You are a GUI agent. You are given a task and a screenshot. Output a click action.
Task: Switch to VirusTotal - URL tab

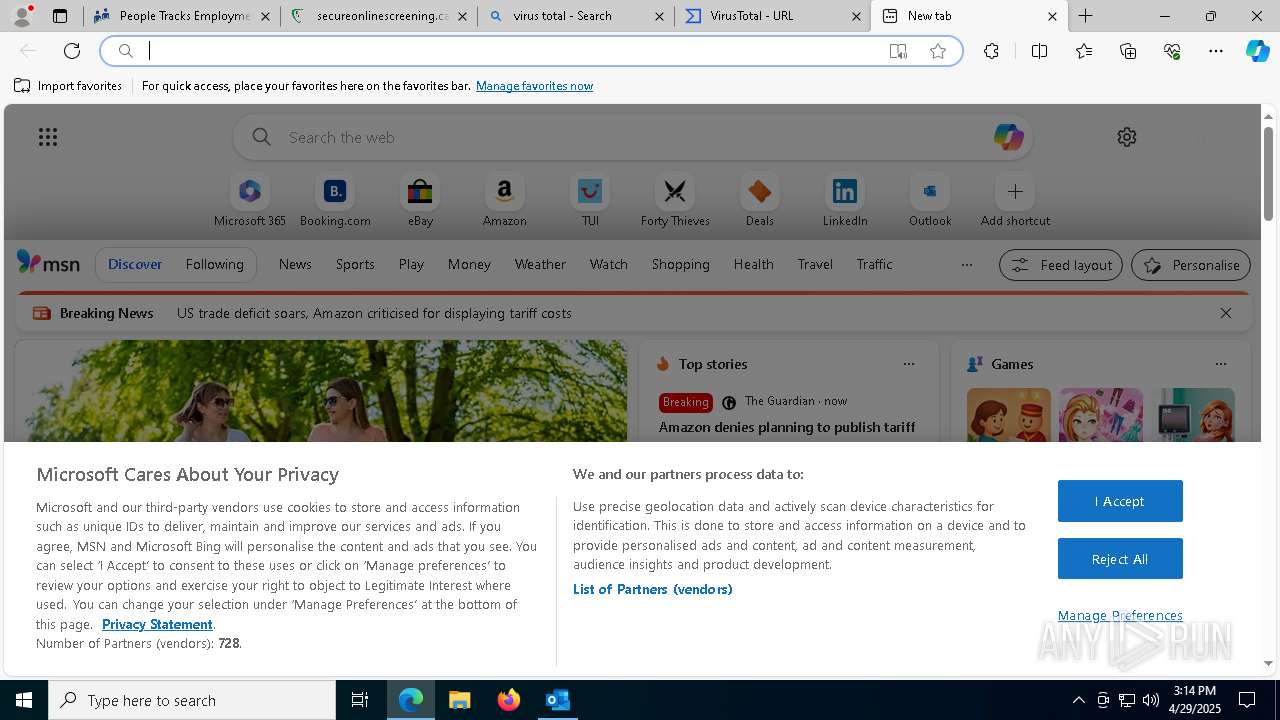pyautogui.click(x=773, y=16)
